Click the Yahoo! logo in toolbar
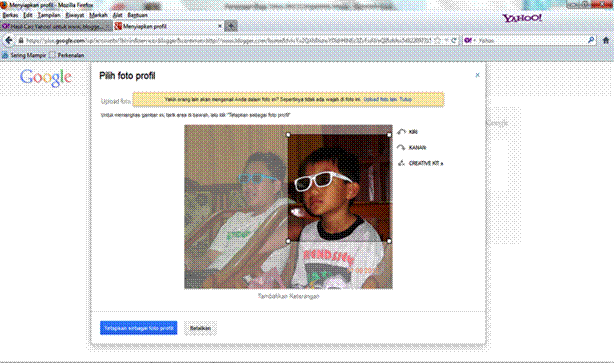The height and width of the screenshot is (364, 615). (x=522, y=18)
